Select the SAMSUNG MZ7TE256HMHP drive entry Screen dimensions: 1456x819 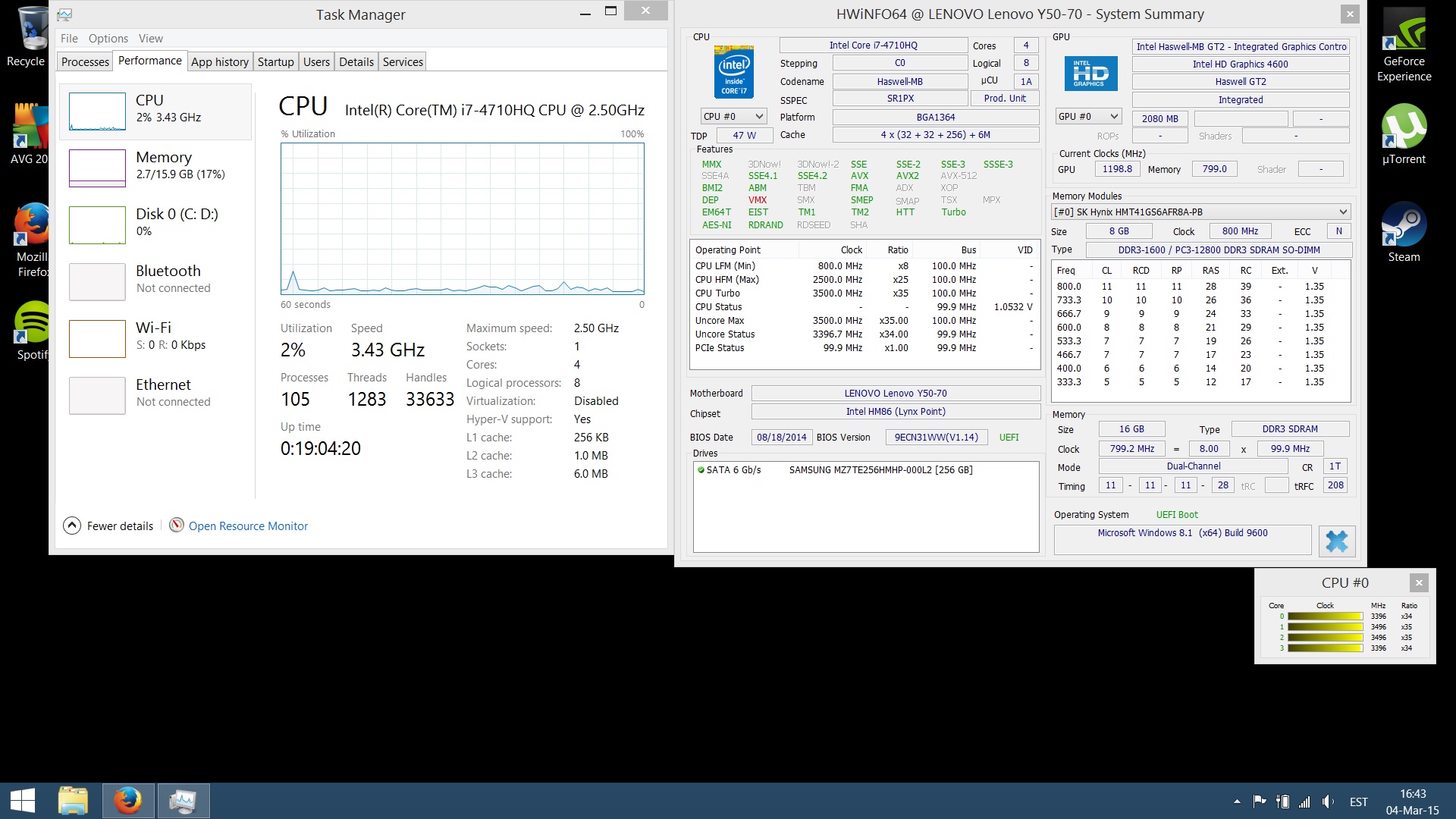[x=864, y=470]
